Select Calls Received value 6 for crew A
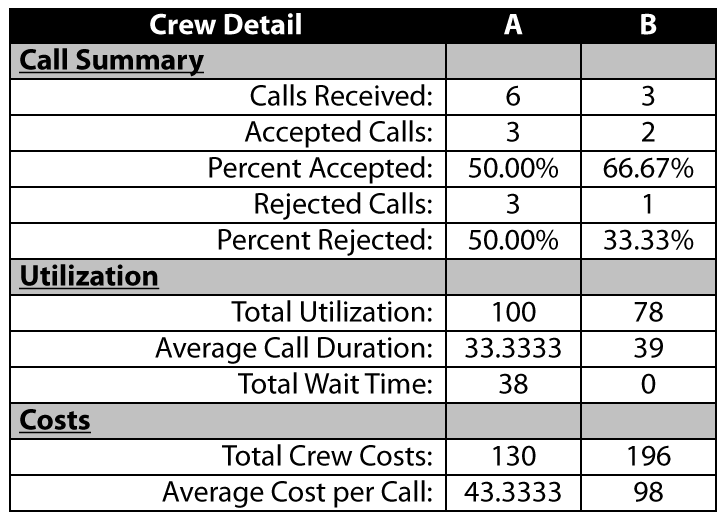Image resolution: width=722 pixels, height=517 pixels. [513, 97]
